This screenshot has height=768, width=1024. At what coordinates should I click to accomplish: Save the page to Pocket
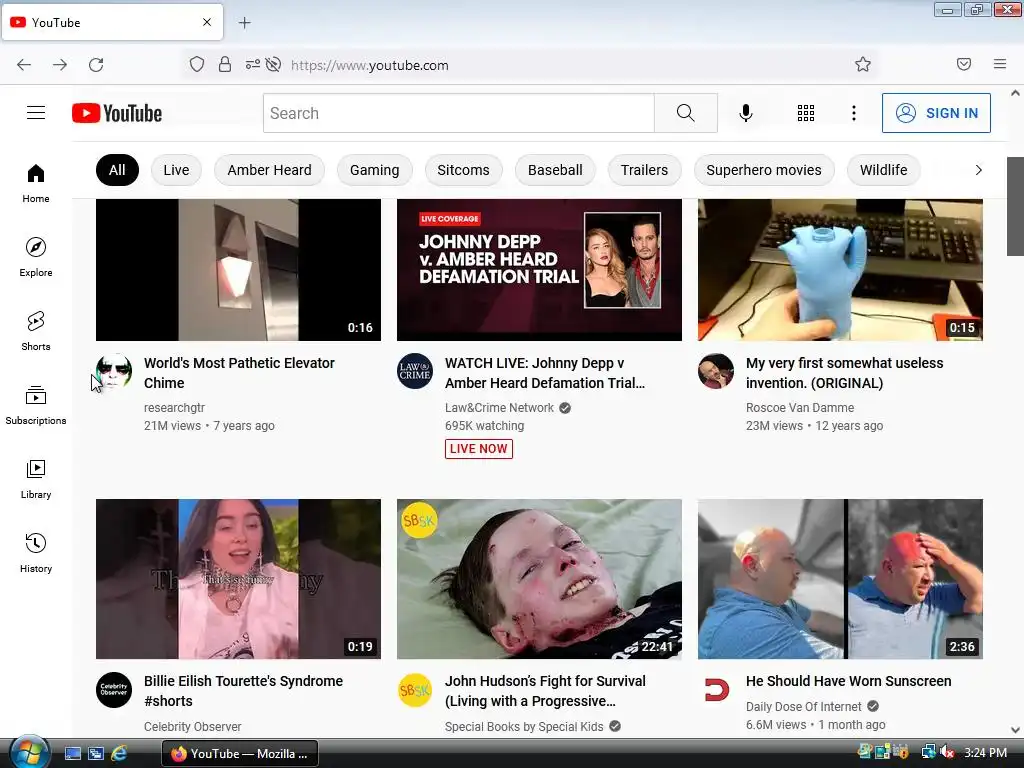pyautogui.click(x=963, y=64)
